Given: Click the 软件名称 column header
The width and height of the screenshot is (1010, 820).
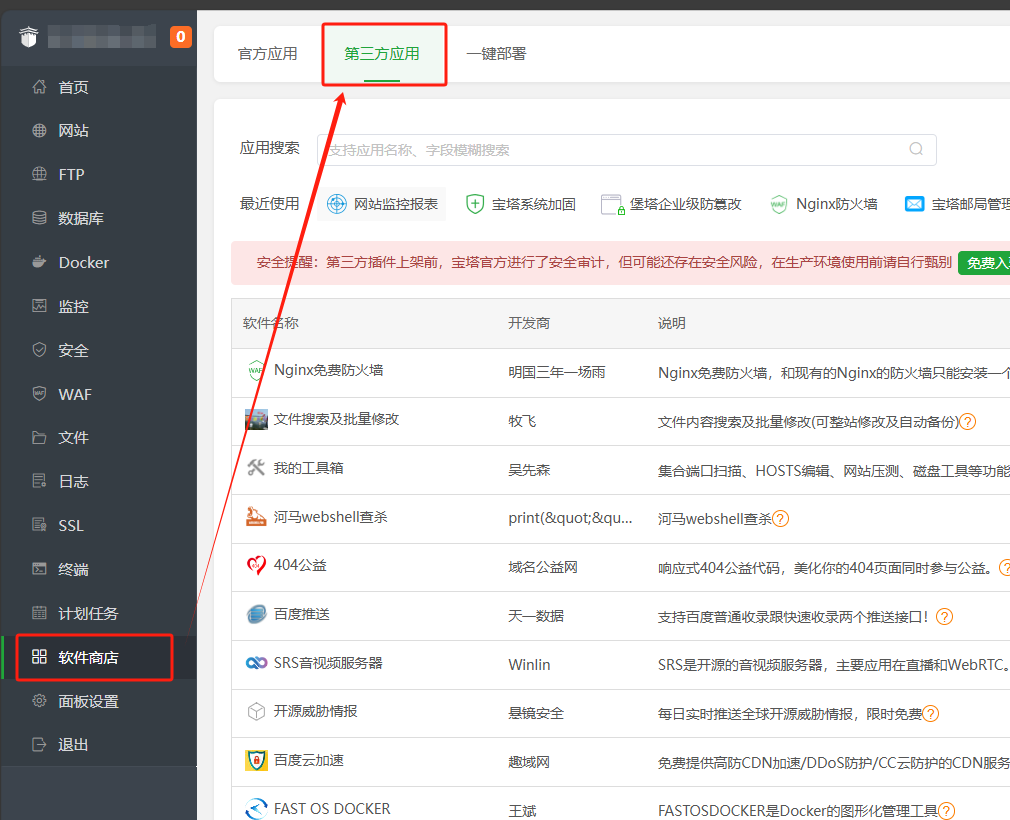Looking at the screenshot, I should point(271,323).
